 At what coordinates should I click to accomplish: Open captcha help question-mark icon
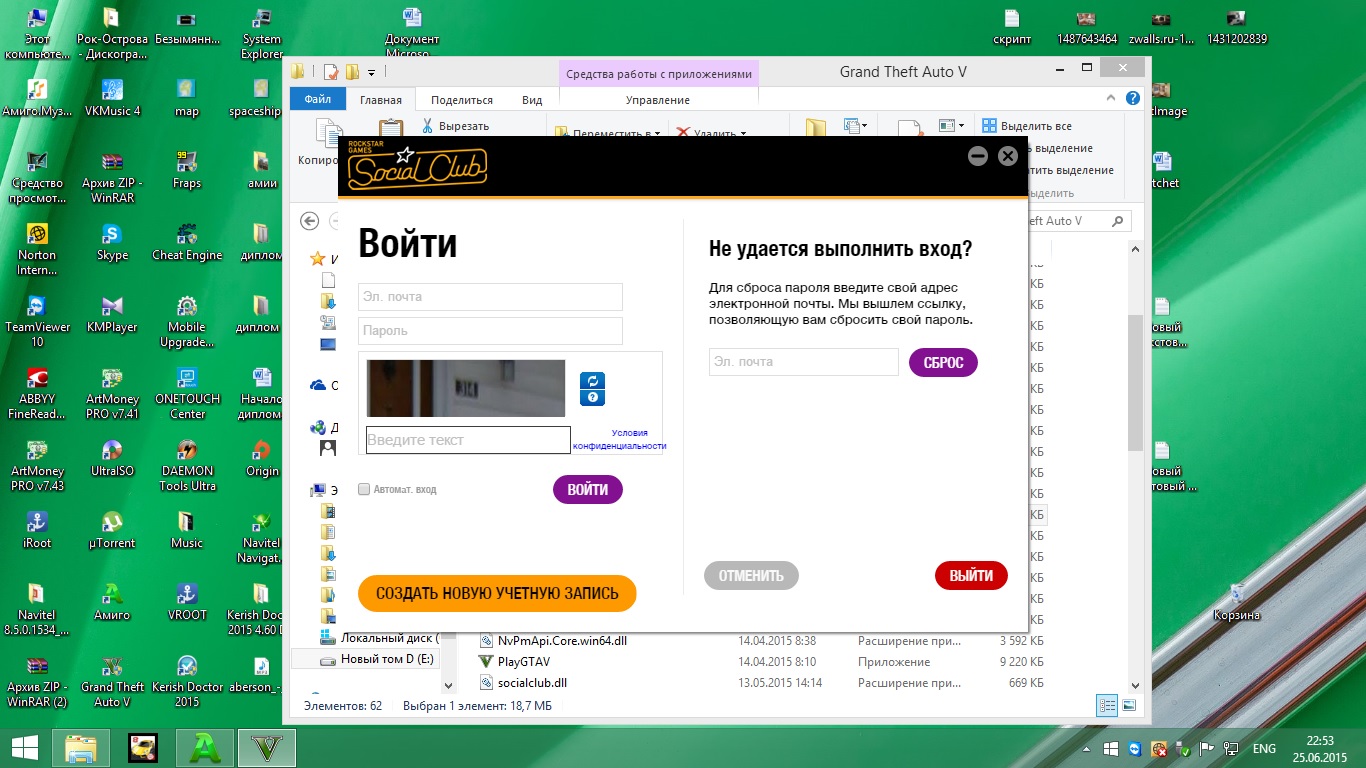click(593, 398)
